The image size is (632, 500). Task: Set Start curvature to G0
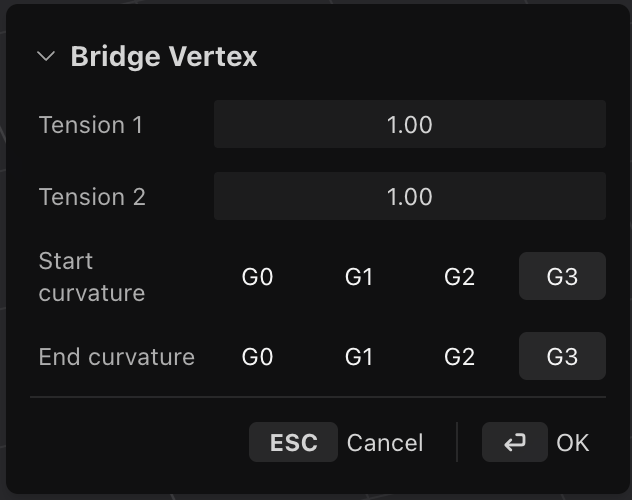click(258, 276)
